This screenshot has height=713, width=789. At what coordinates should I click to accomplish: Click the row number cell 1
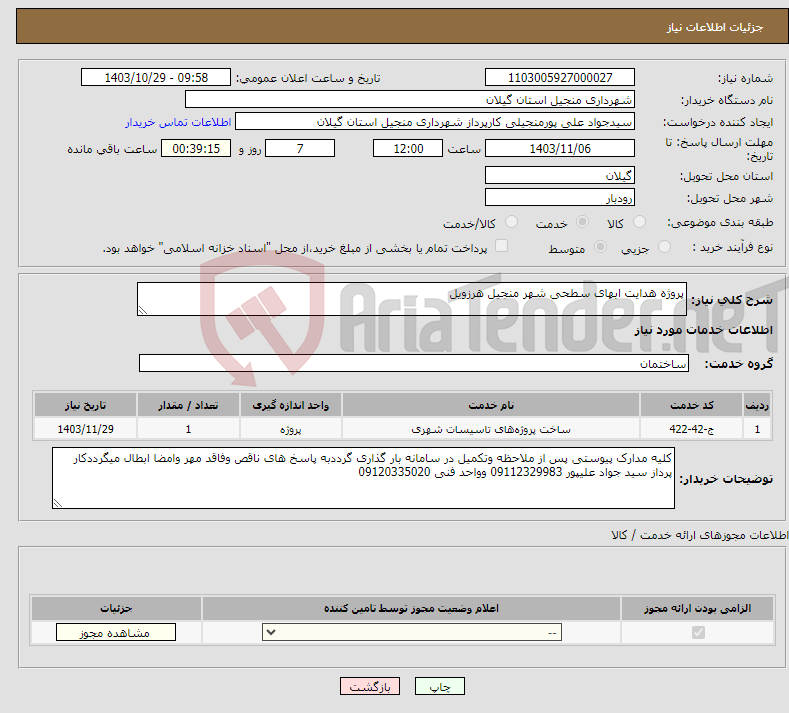click(x=757, y=429)
